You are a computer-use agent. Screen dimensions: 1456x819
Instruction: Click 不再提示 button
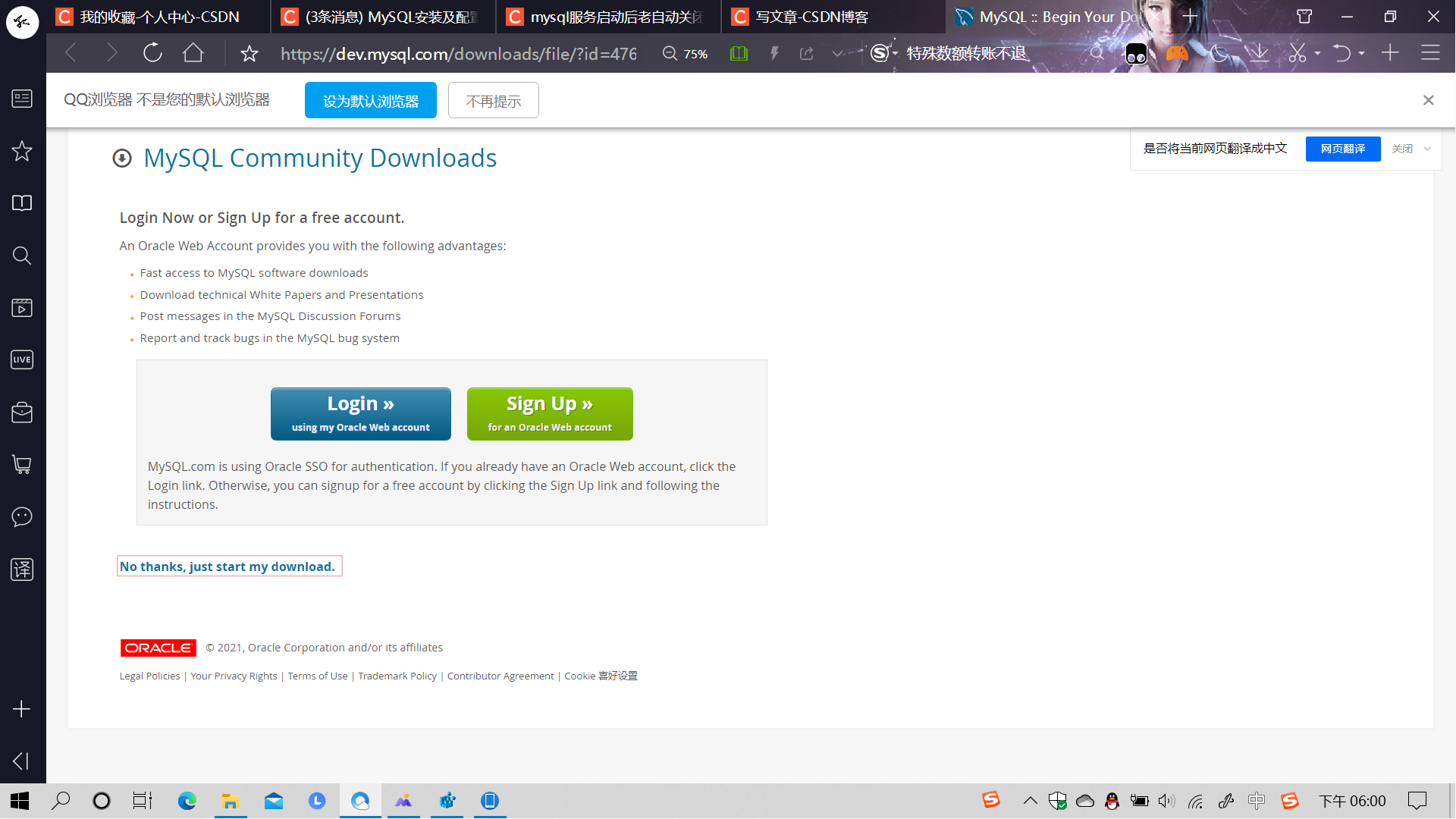tap(494, 101)
